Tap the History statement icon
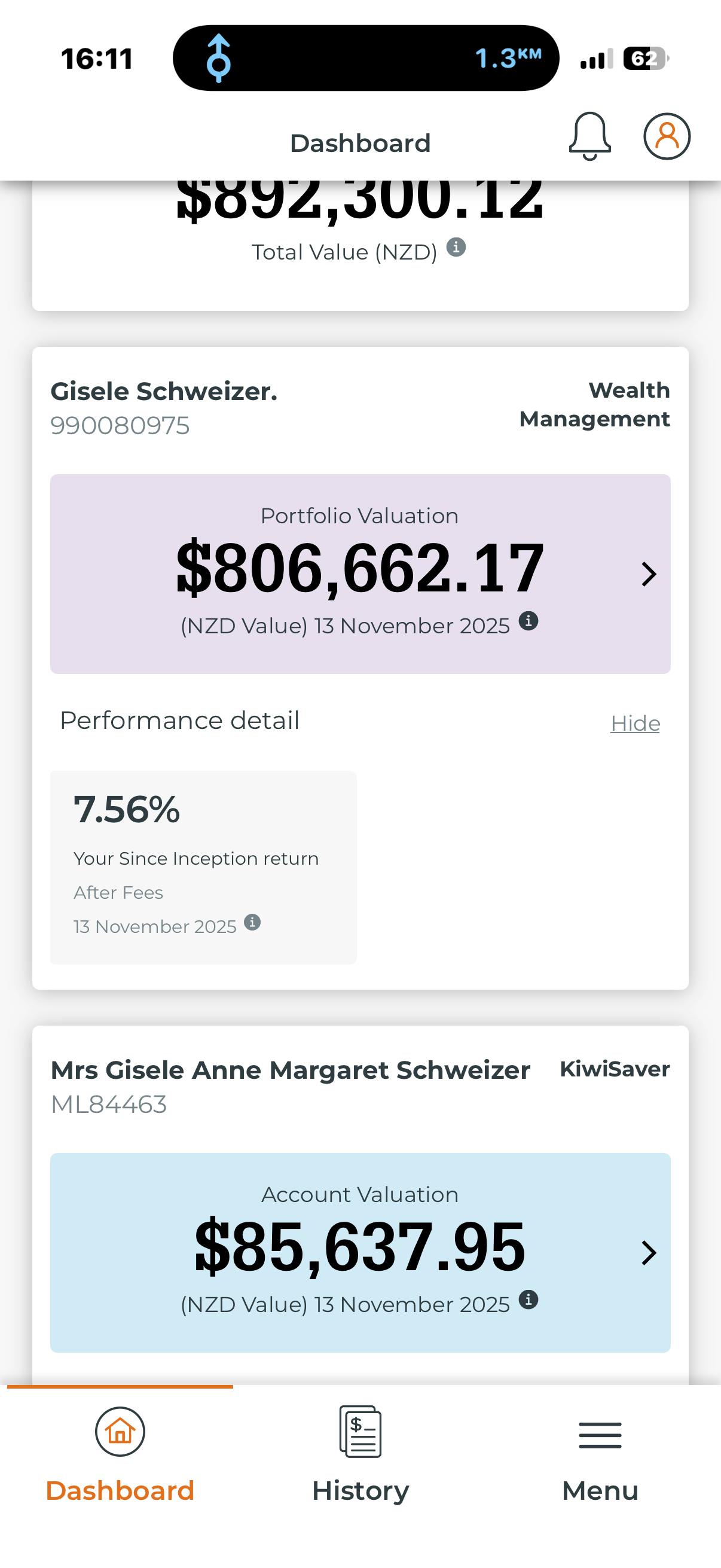The image size is (721, 1568). 360,1432
